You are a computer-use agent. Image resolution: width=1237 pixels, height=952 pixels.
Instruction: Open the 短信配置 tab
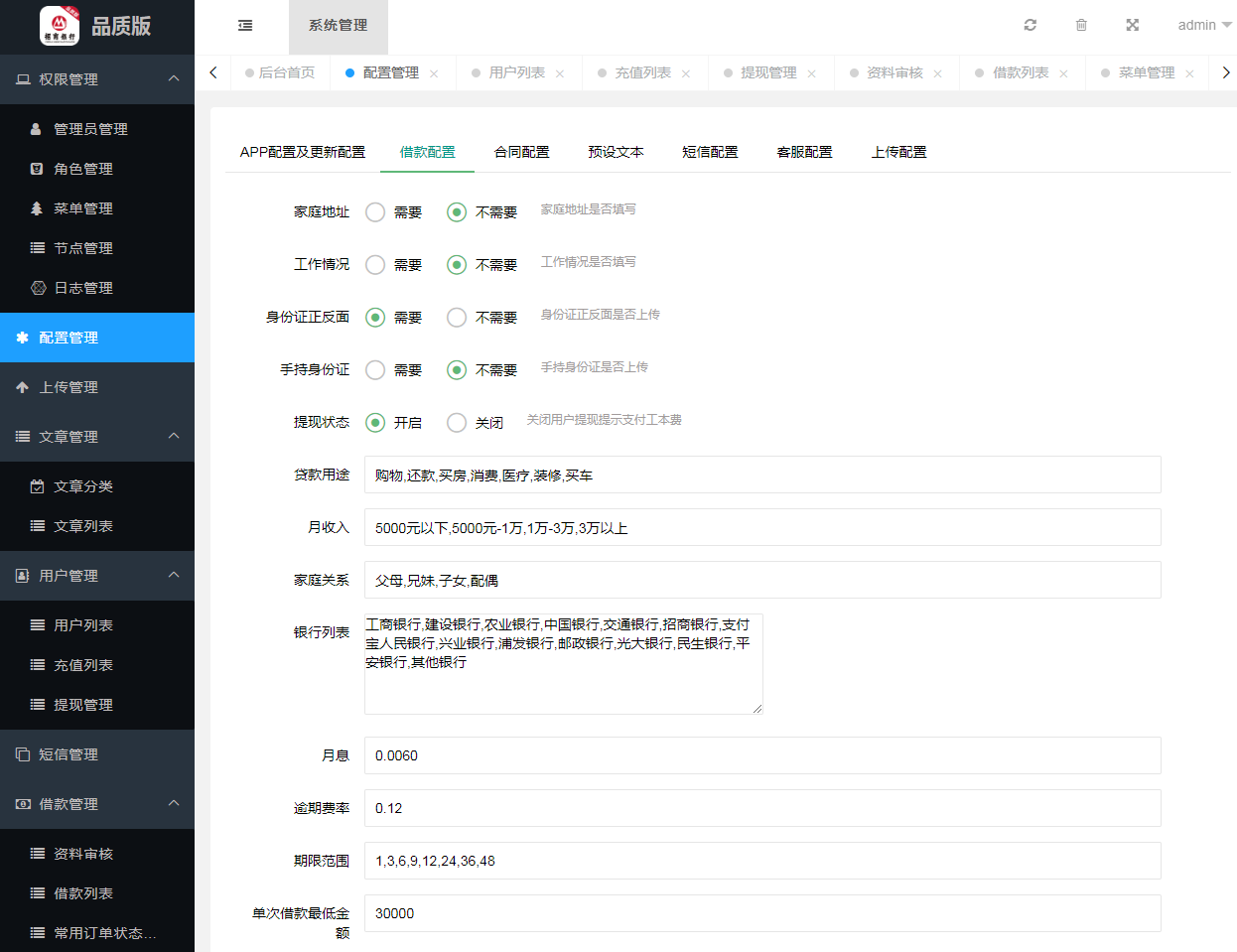(710, 152)
